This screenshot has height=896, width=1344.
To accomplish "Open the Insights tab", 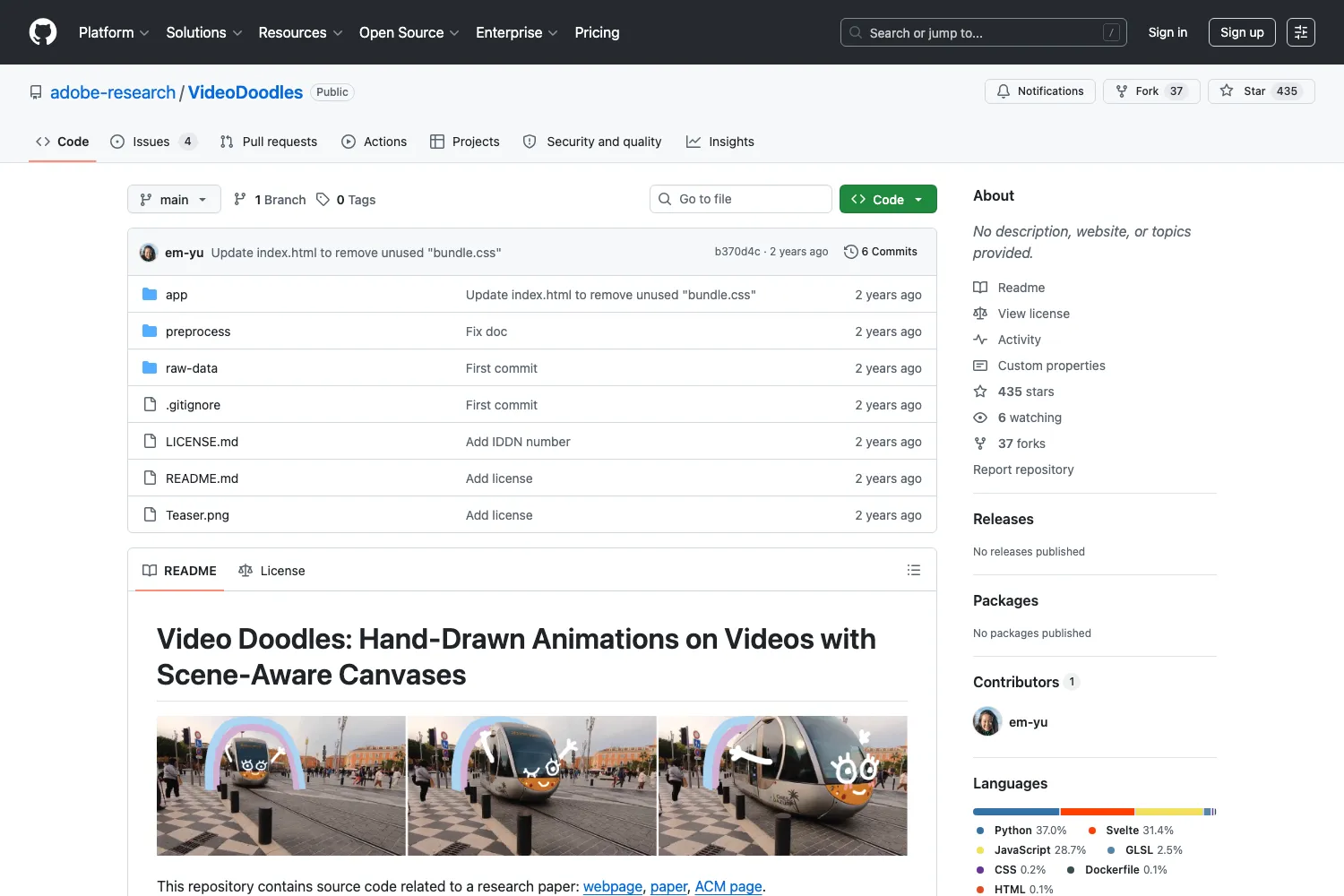I will point(720,142).
